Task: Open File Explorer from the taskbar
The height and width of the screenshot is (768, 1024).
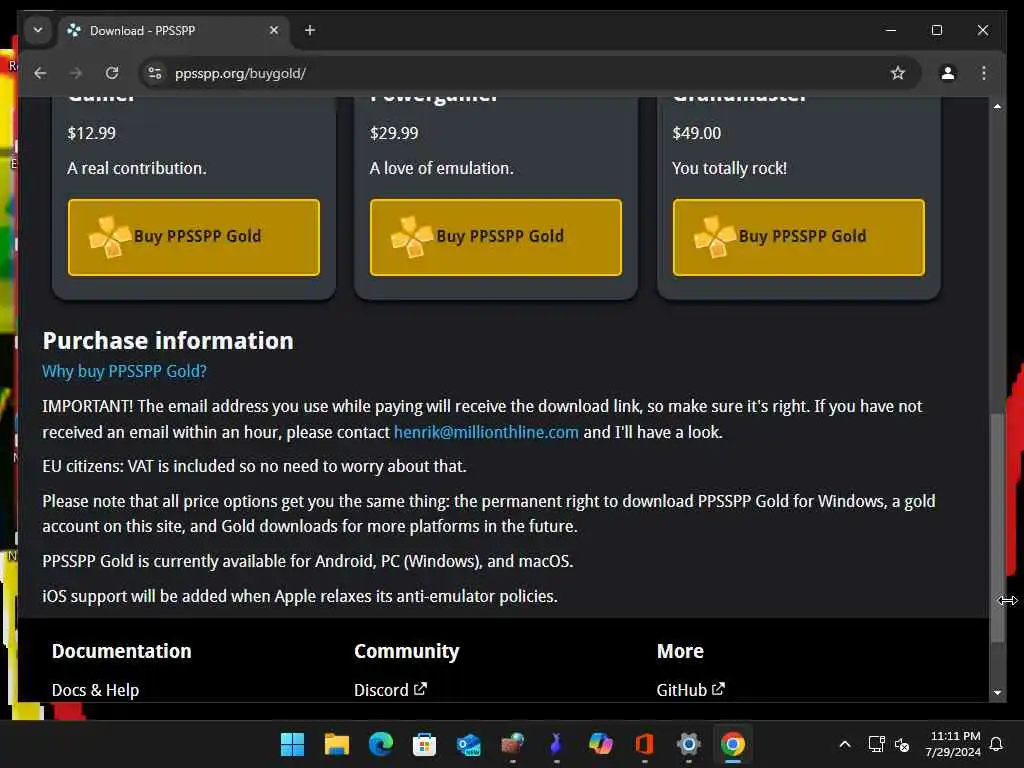Action: (336, 744)
